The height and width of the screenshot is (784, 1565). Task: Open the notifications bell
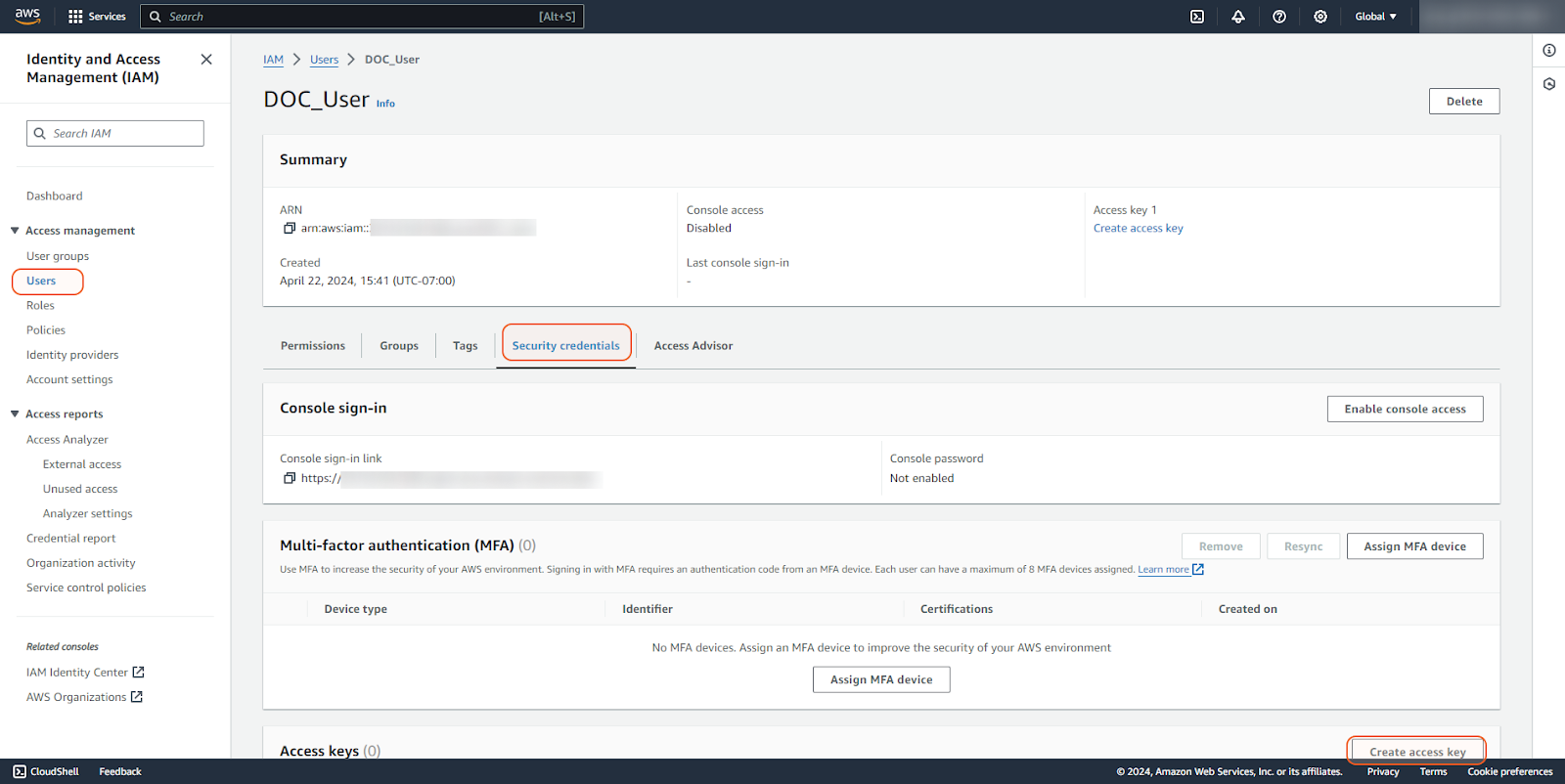click(1237, 17)
